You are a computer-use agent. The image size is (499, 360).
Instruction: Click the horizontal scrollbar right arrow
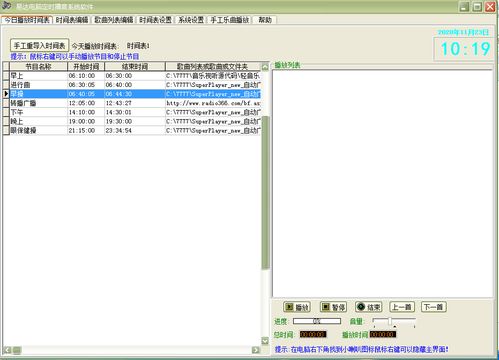256,350
